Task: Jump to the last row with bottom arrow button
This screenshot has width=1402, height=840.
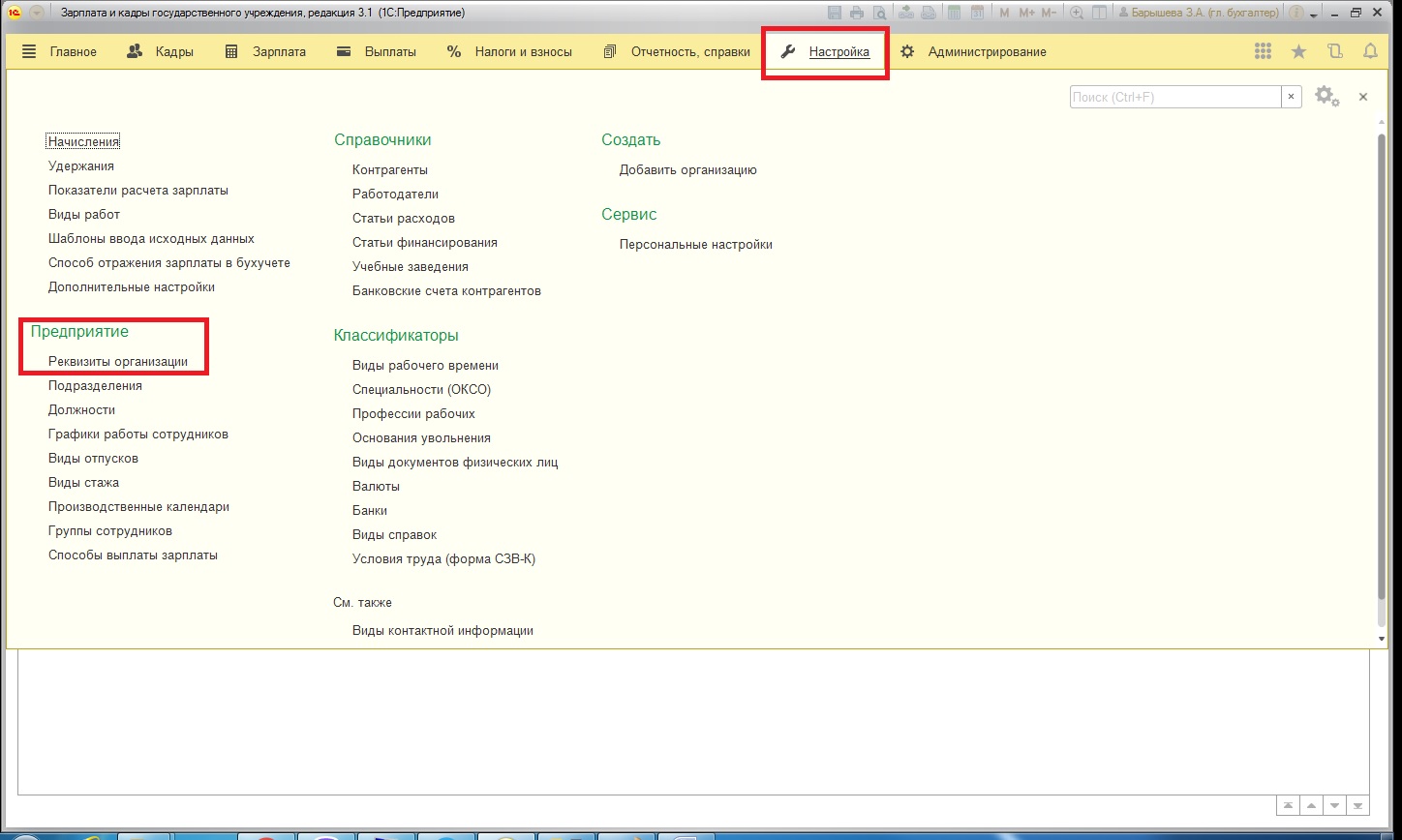Action: (x=1359, y=805)
